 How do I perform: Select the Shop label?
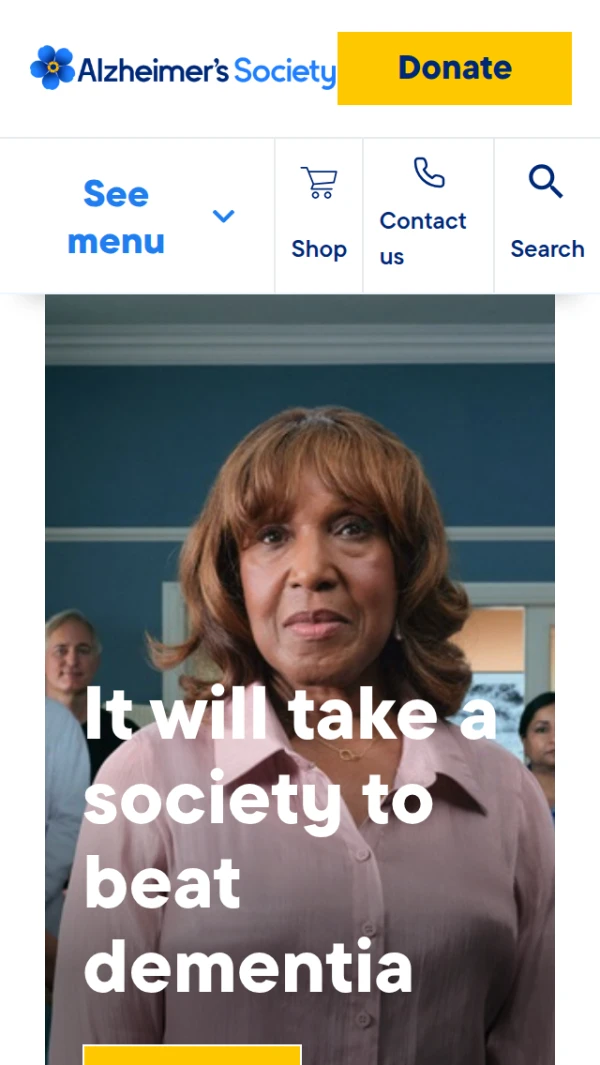319,249
